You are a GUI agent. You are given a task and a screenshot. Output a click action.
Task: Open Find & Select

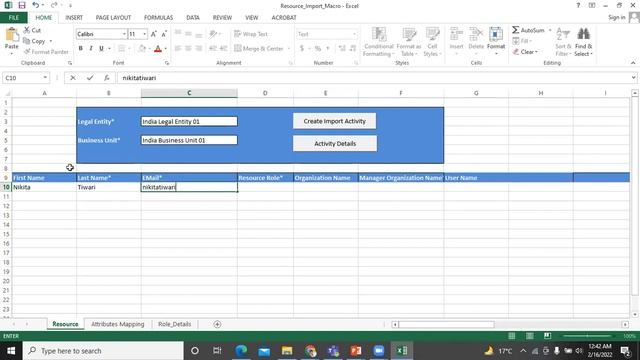[x=584, y=42]
